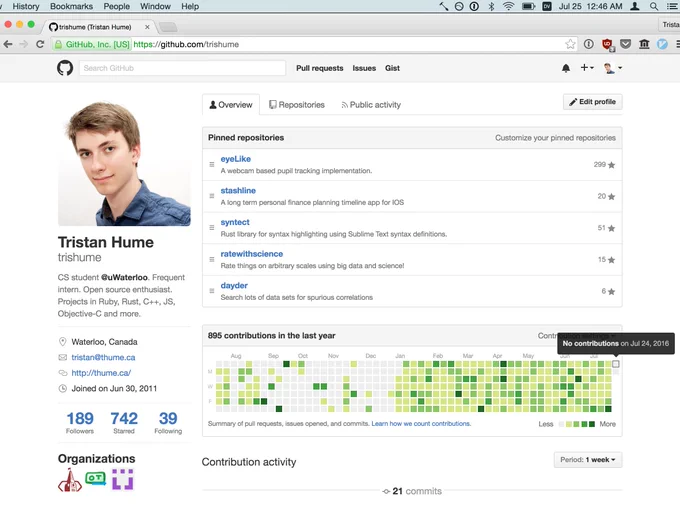
Task: Open the History menu
Action: (26, 6)
